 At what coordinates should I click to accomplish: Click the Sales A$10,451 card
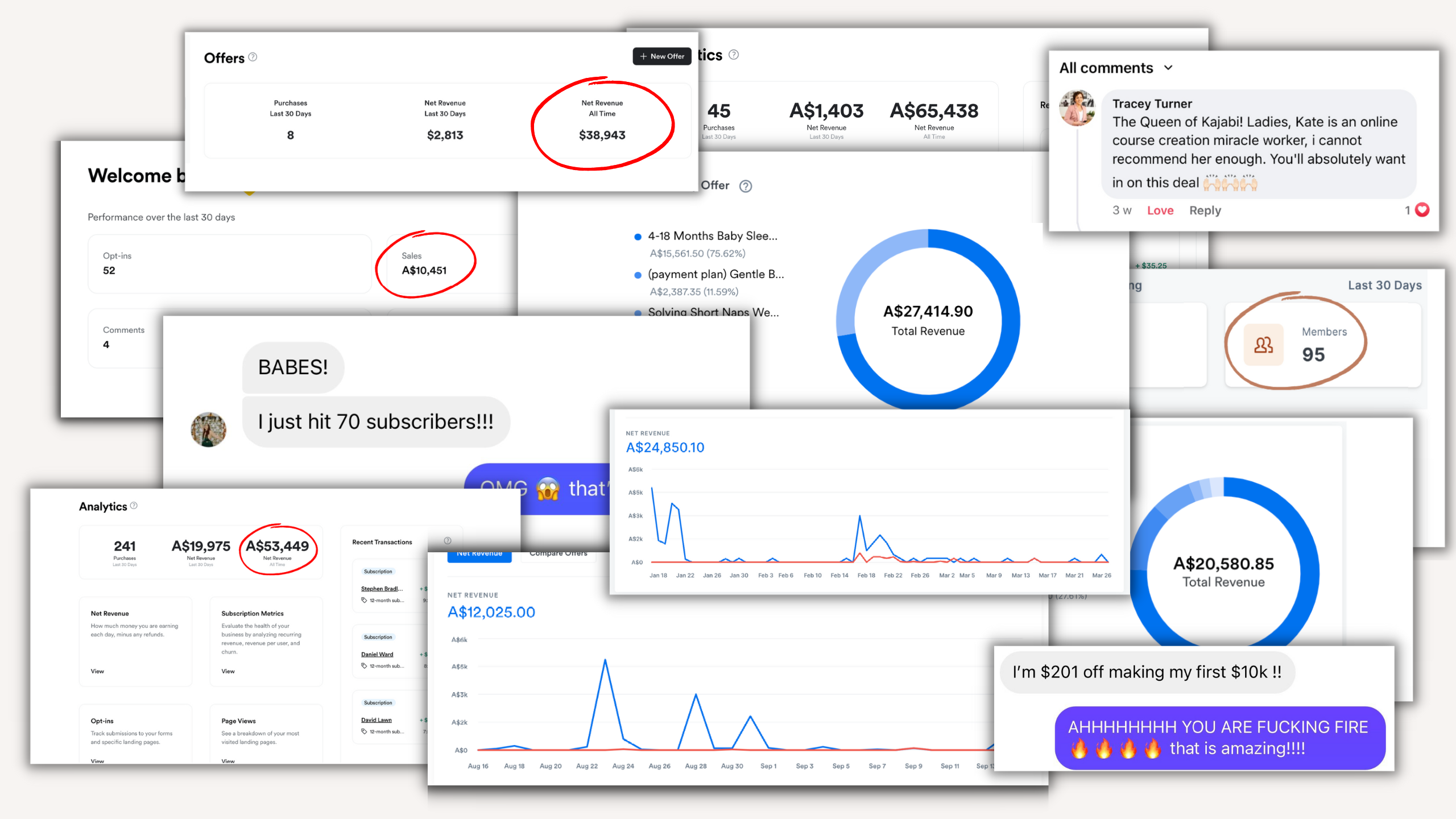pos(424,264)
